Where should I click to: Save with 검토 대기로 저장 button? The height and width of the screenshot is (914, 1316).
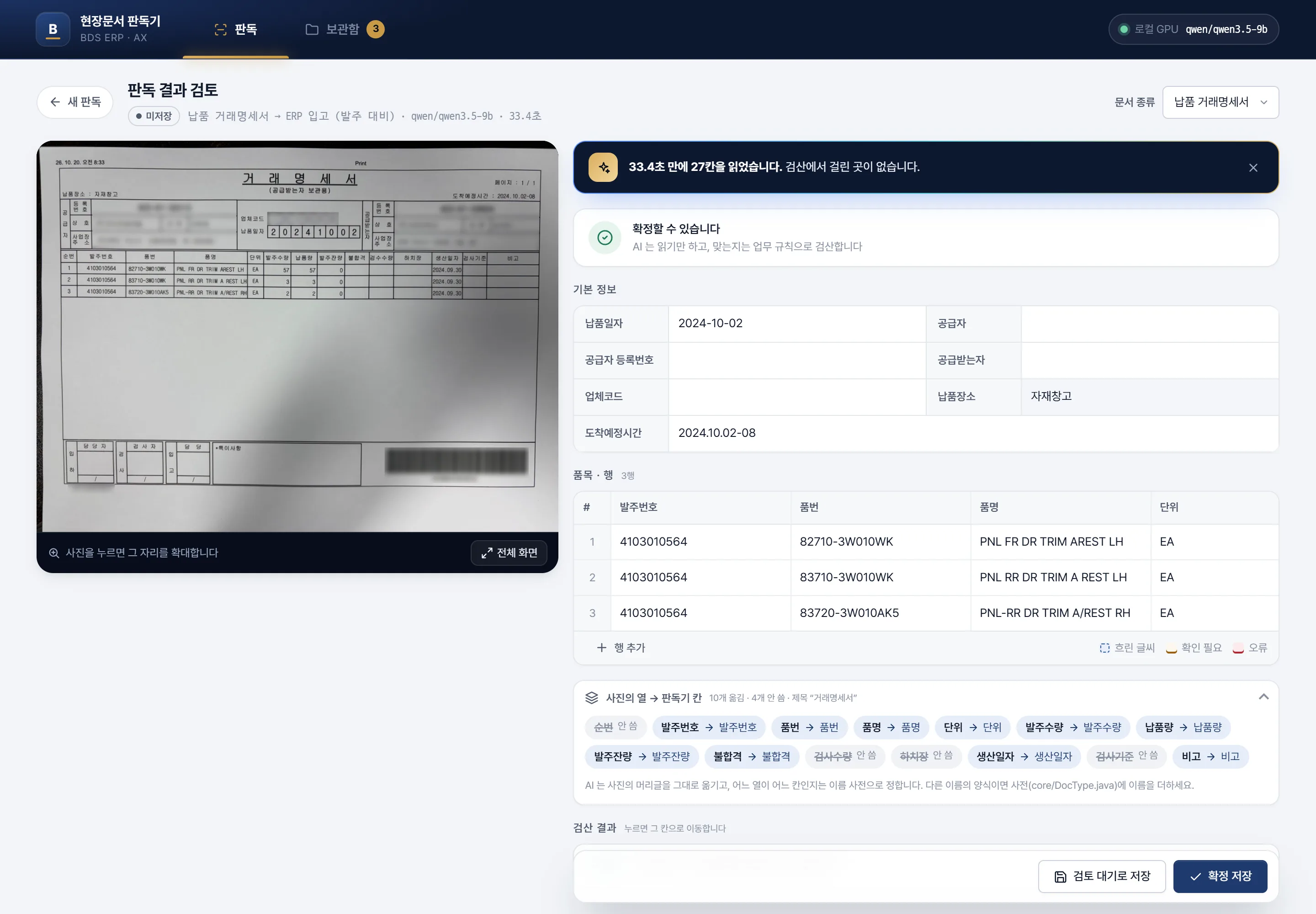(x=1102, y=876)
